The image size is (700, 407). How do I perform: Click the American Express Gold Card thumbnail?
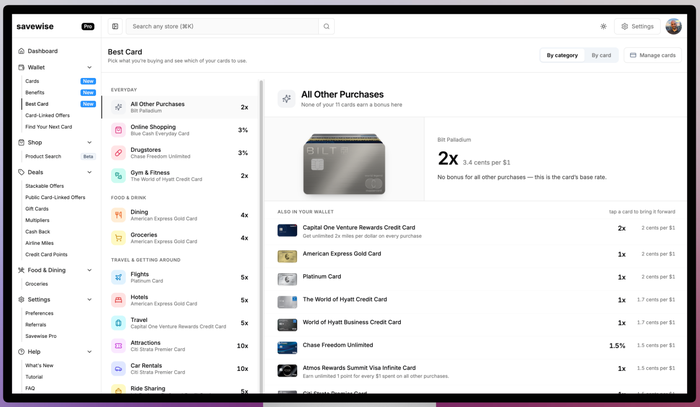287,256
